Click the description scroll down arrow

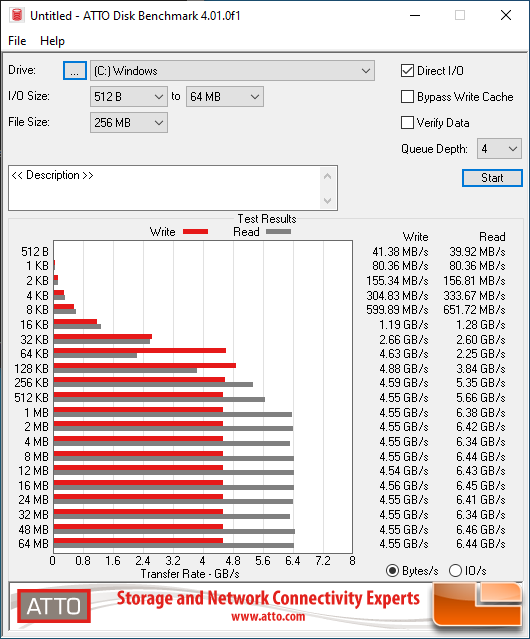pyautogui.click(x=328, y=201)
